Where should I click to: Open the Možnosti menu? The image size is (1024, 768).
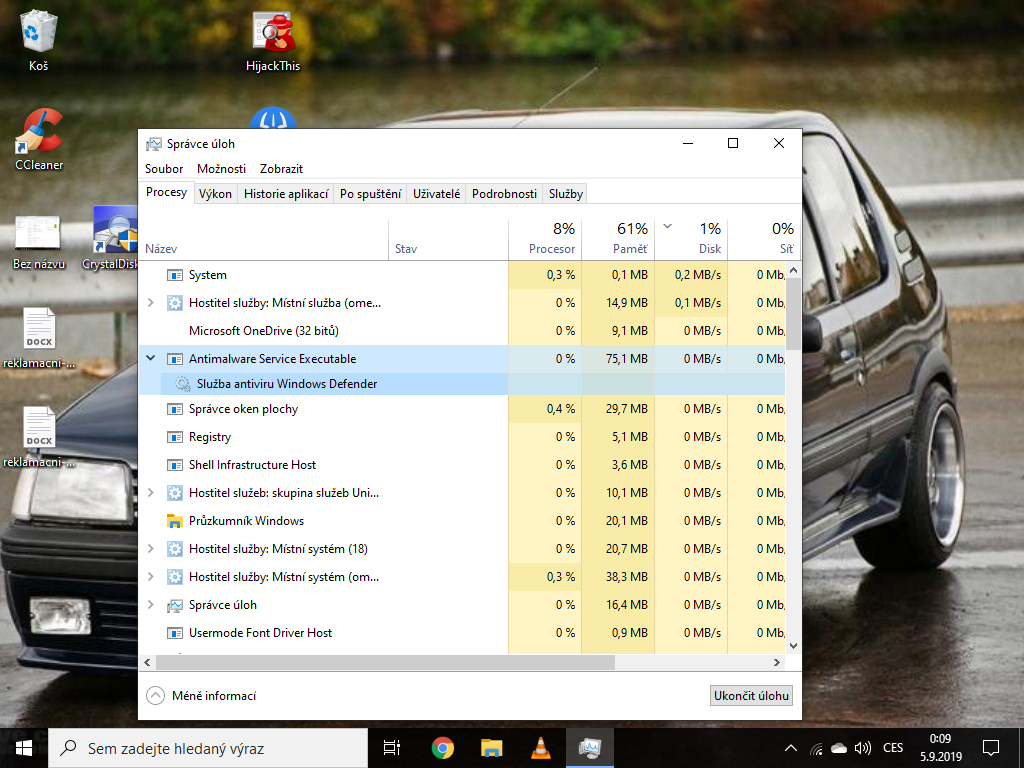pos(221,169)
